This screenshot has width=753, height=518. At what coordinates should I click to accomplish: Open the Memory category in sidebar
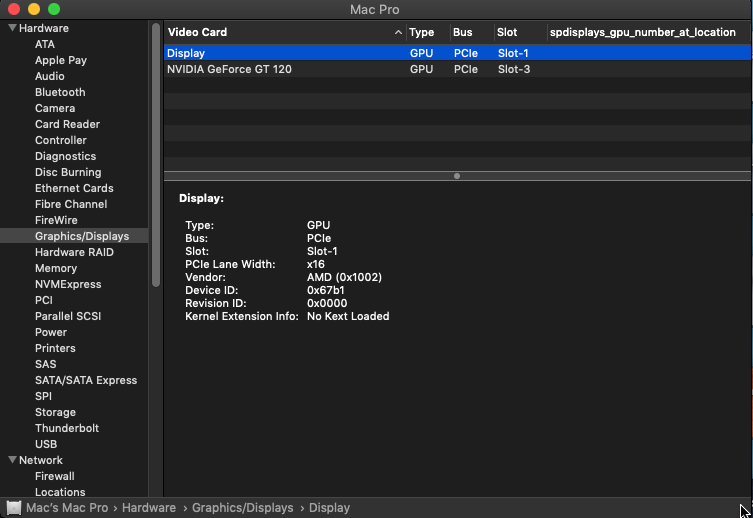(x=56, y=268)
